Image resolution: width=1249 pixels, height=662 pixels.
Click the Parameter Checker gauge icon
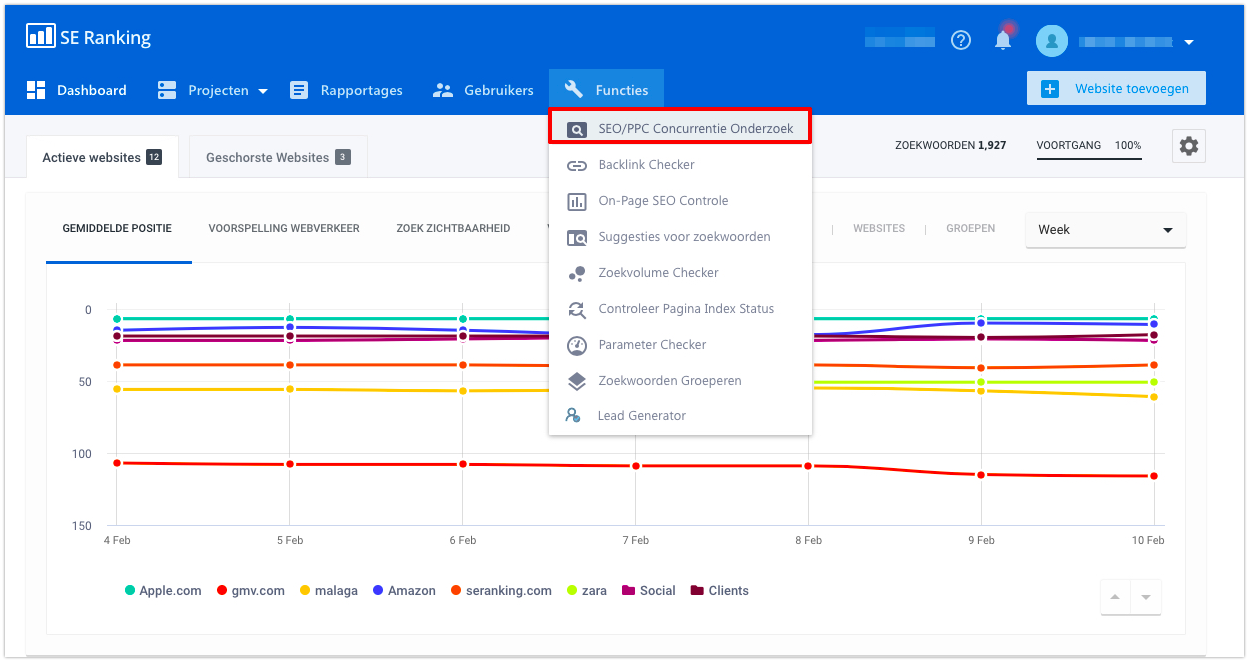(x=576, y=345)
